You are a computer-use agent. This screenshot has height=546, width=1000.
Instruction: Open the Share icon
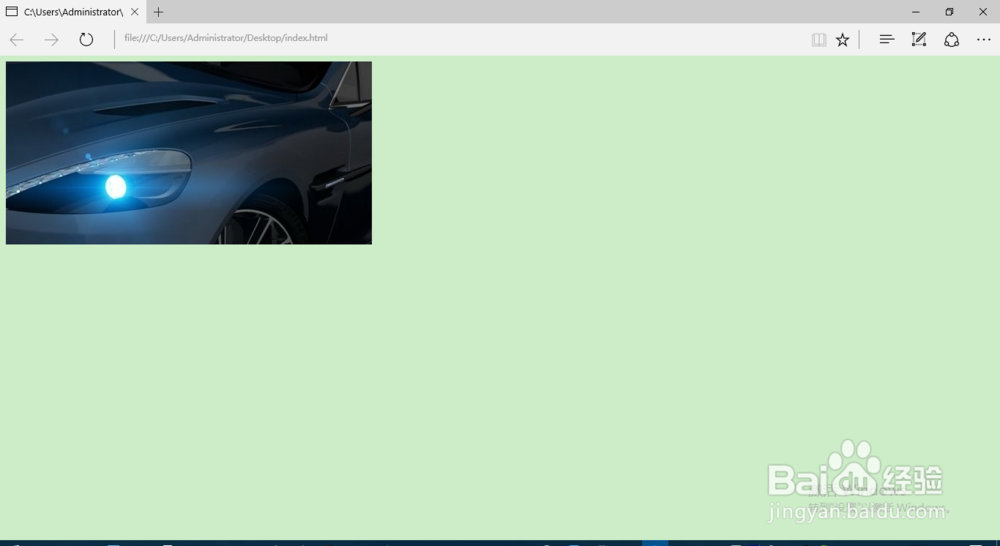point(952,40)
